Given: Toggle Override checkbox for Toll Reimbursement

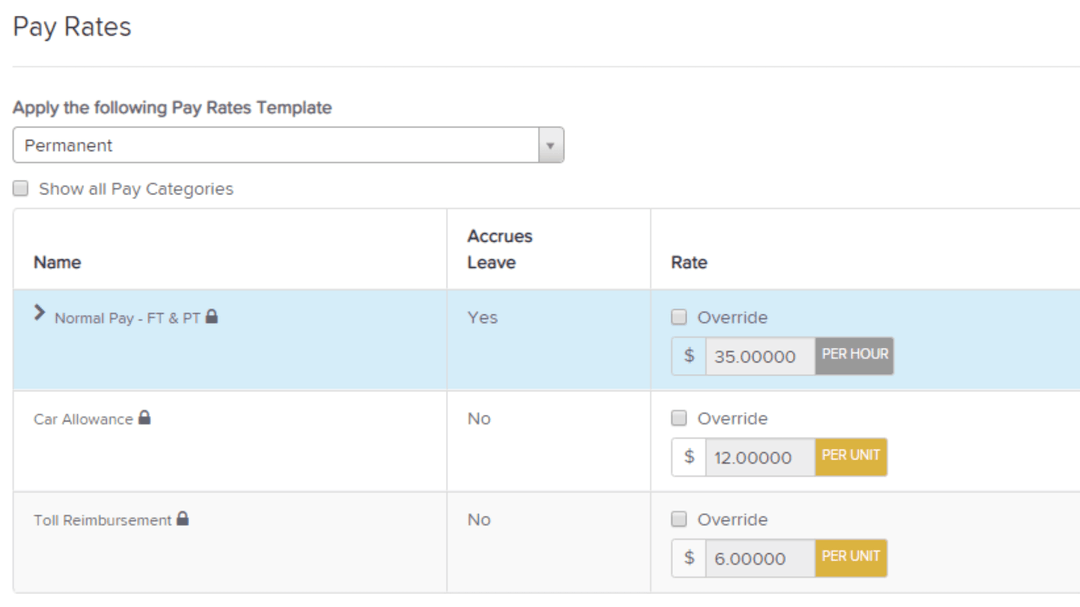Looking at the screenshot, I should click(679, 519).
